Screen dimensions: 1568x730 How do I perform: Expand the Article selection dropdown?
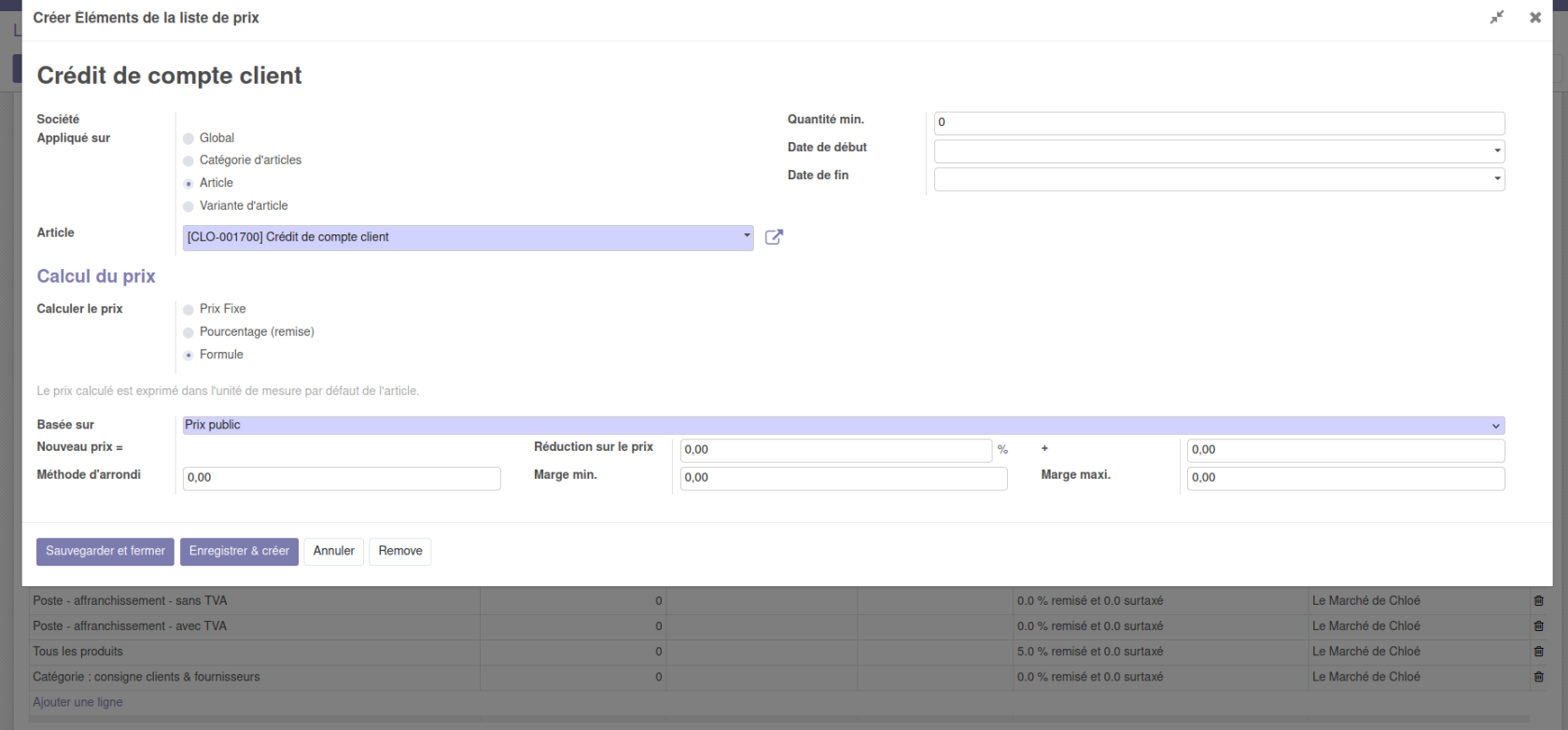[747, 236]
